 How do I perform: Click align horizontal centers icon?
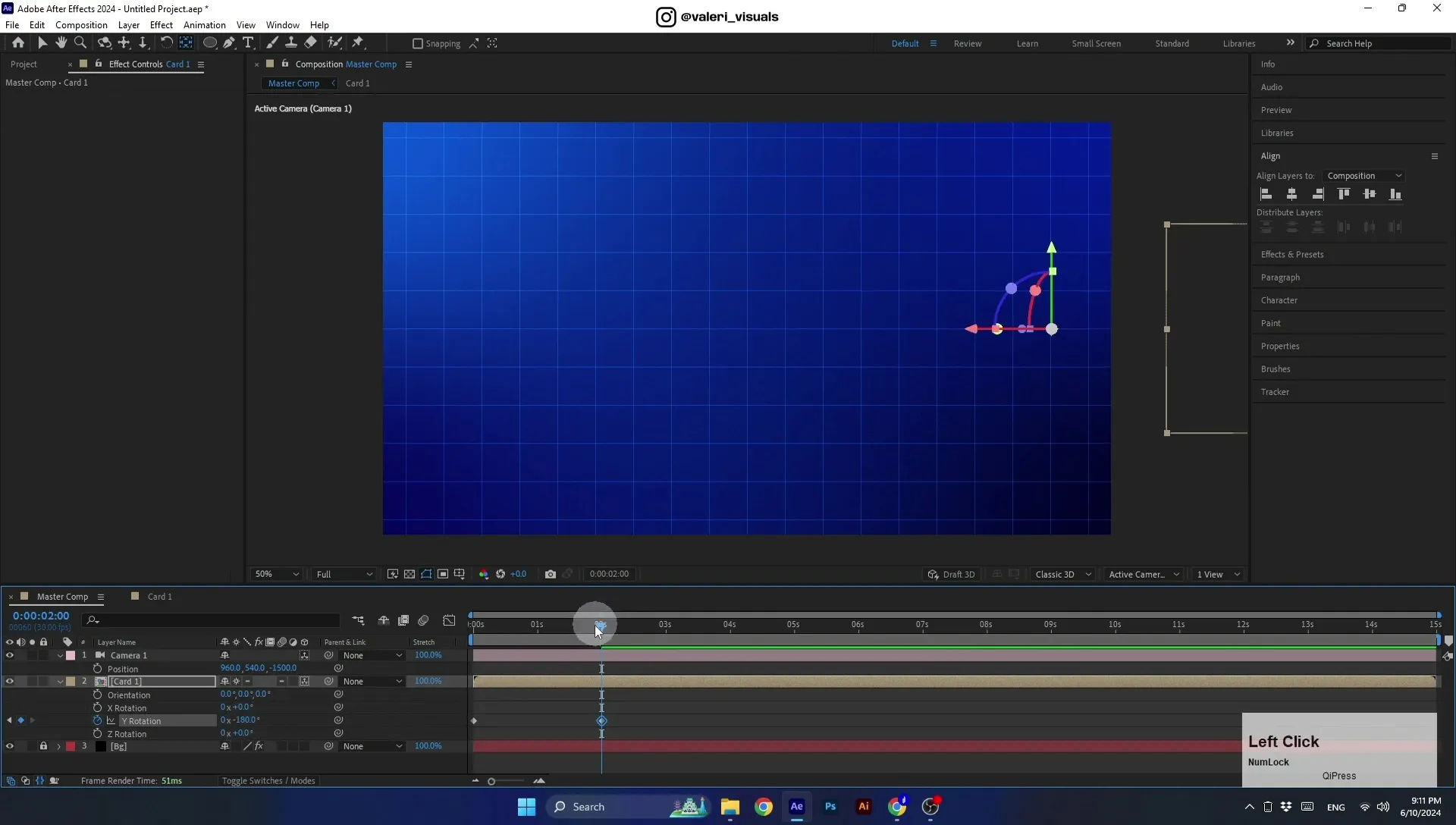[x=1292, y=194]
